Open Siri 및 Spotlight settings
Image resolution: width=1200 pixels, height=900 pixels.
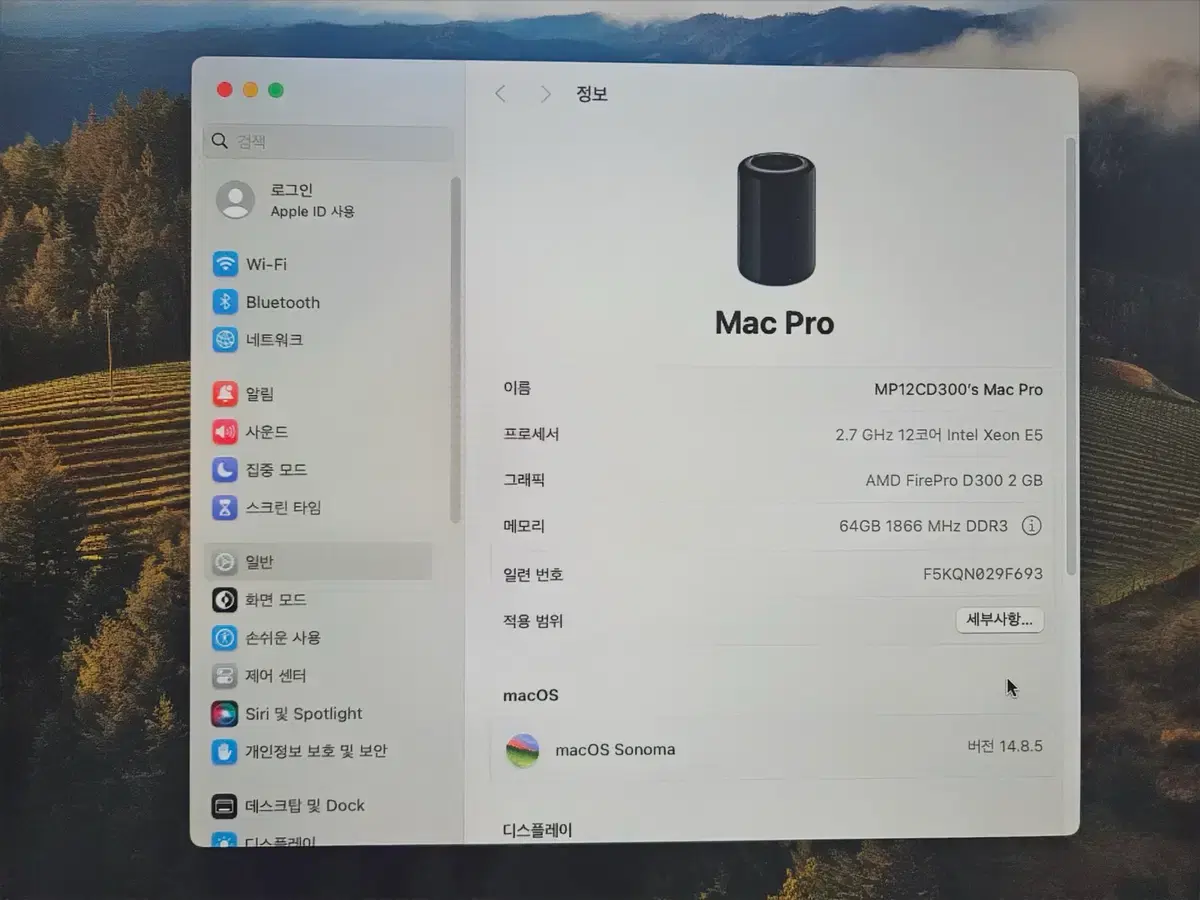point(318,713)
